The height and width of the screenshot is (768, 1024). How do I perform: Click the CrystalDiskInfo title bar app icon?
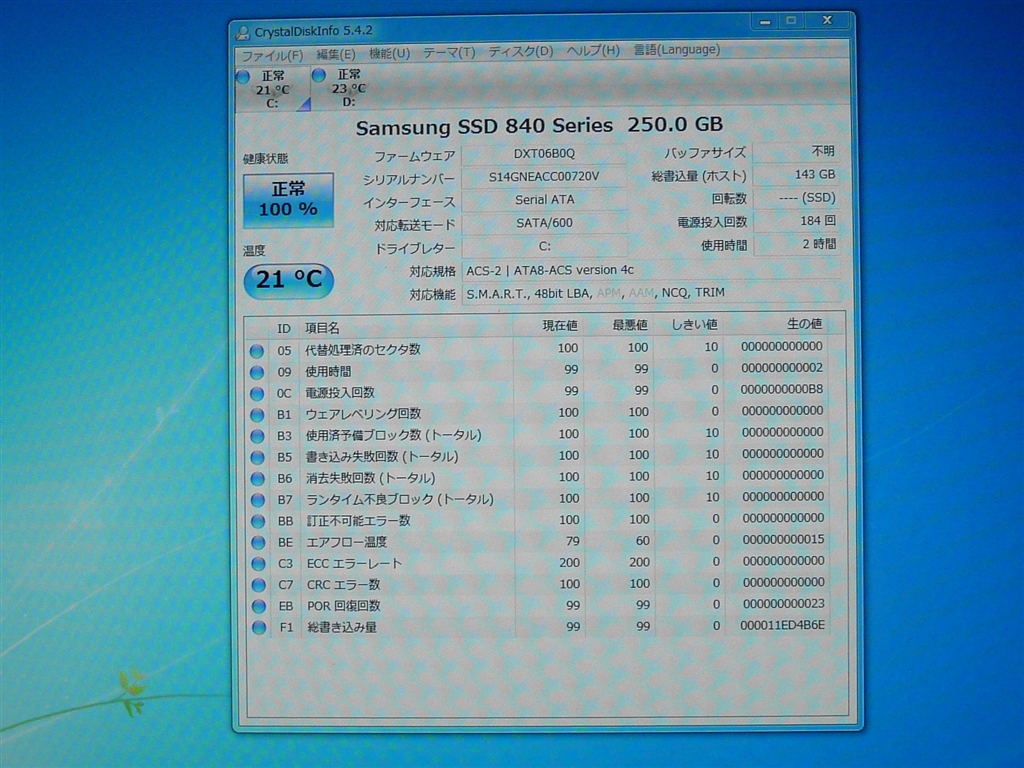click(243, 31)
